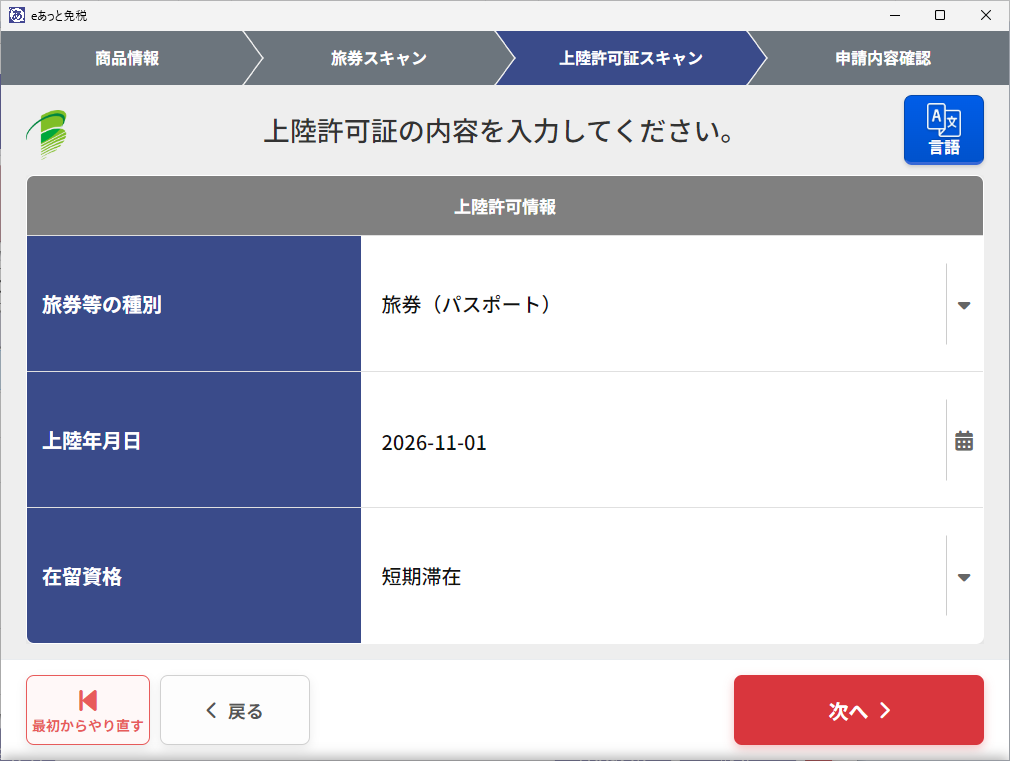Click the eあっと免税 app icon in title bar
The image size is (1010, 761).
point(17,15)
